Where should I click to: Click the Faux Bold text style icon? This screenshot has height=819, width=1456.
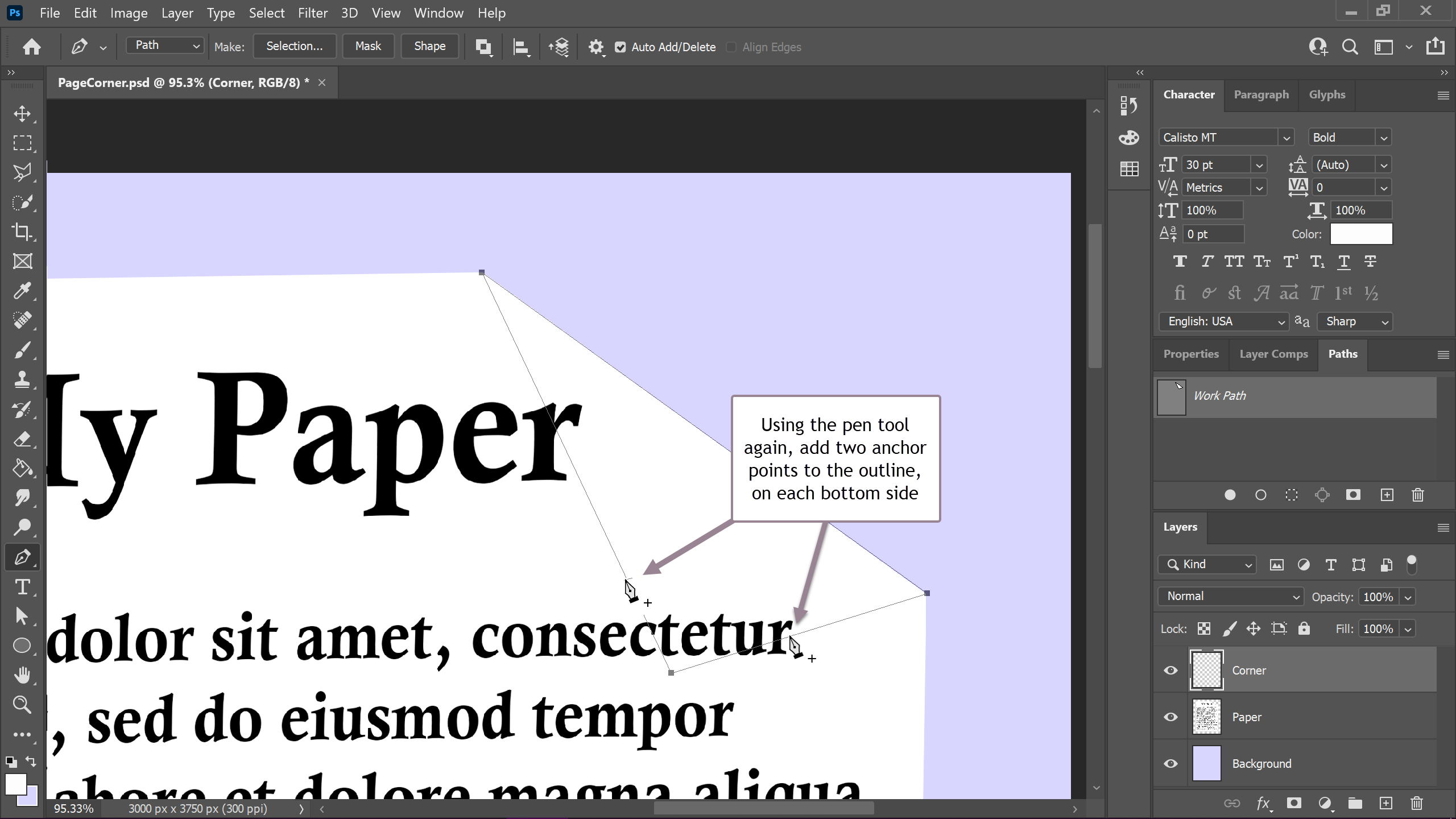point(1180,262)
